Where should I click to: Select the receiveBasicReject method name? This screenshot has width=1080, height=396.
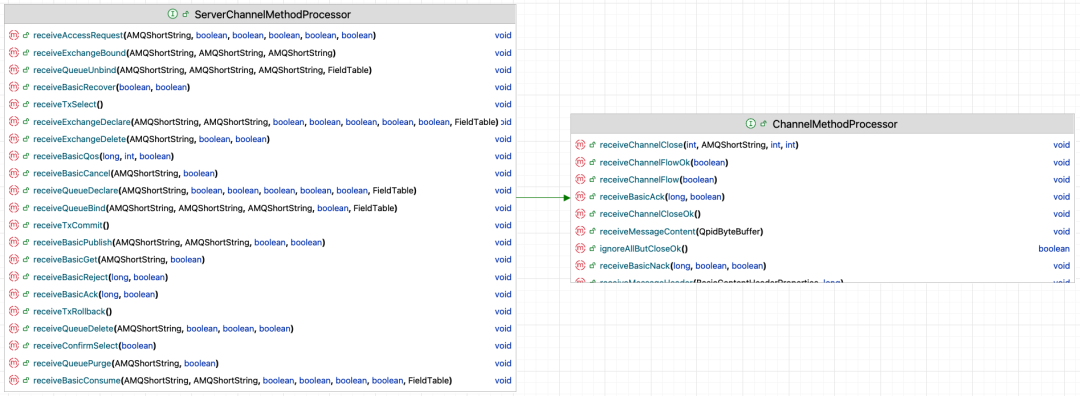coord(70,276)
